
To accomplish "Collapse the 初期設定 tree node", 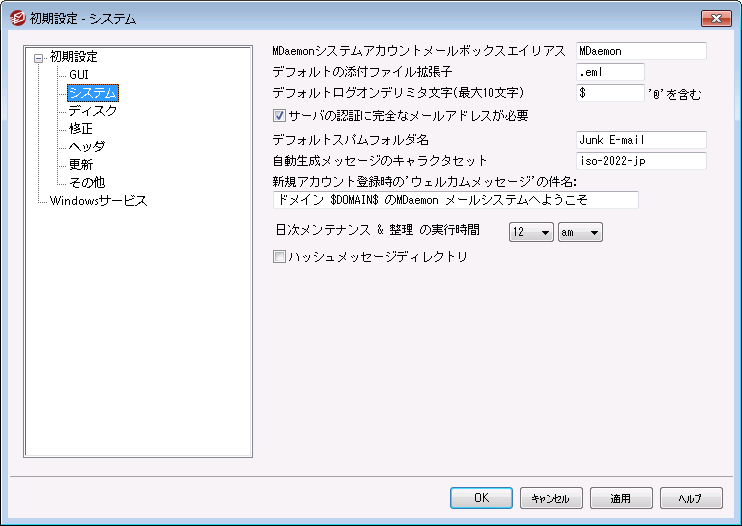I will tap(39, 57).
